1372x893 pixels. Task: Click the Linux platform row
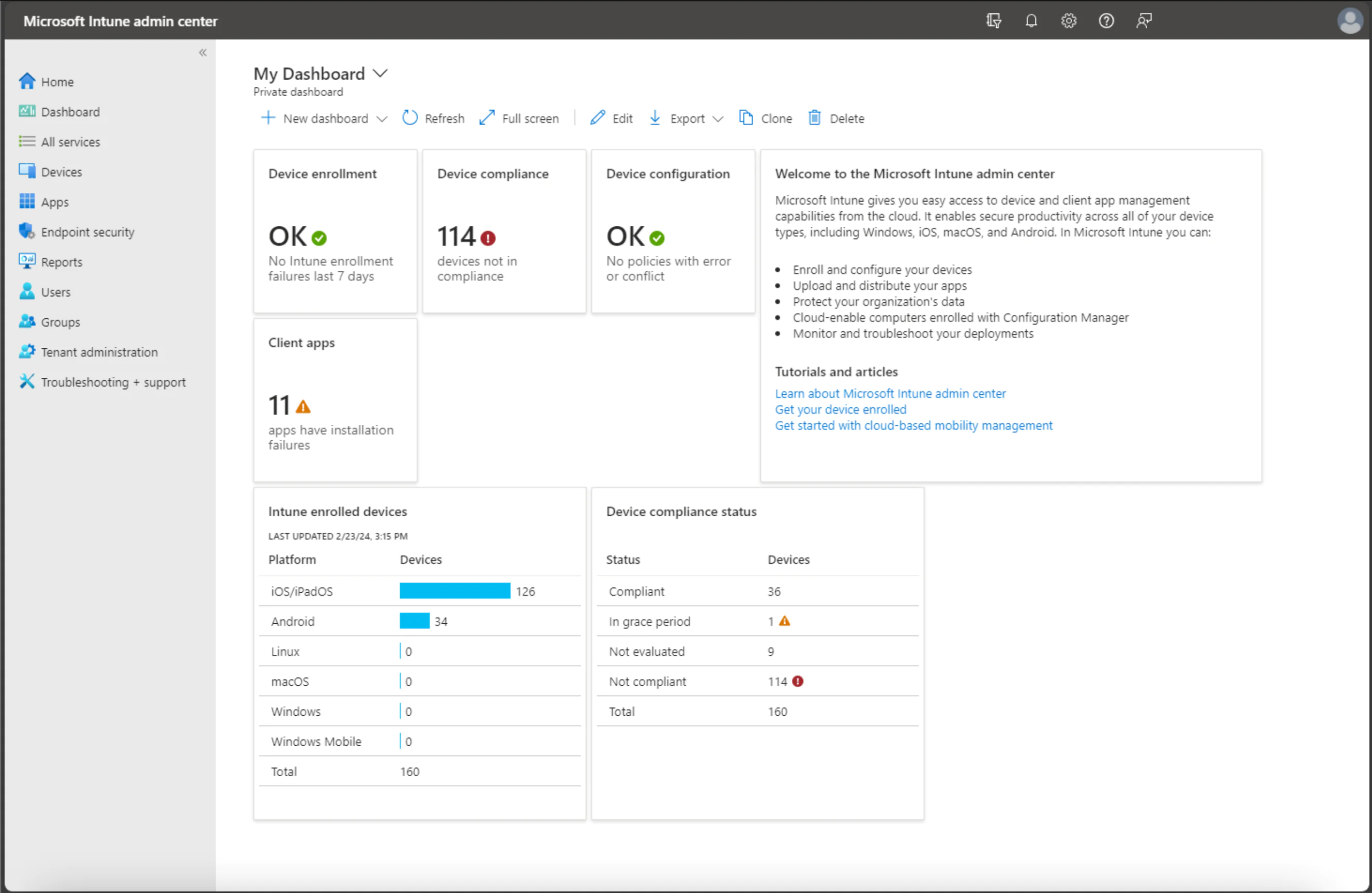[420, 651]
